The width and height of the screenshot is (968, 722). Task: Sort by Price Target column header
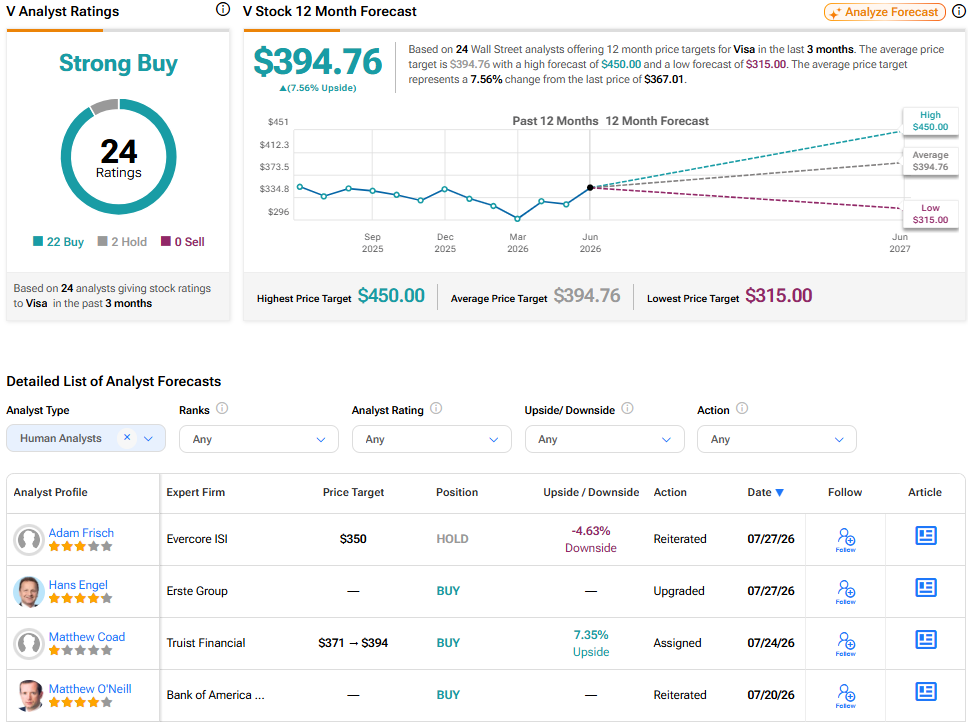[x=353, y=492]
